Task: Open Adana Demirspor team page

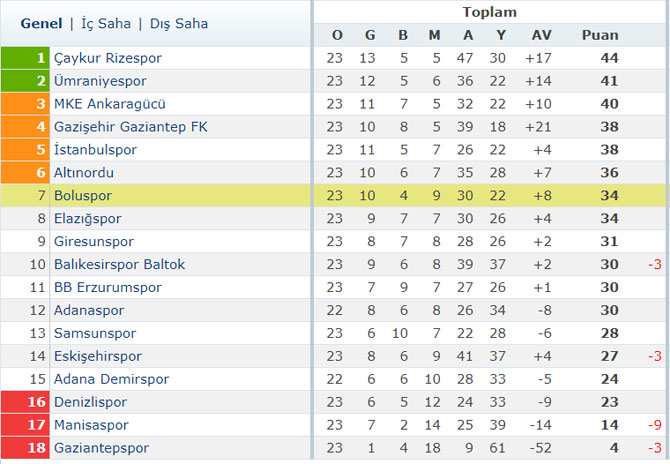Action: coord(111,379)
